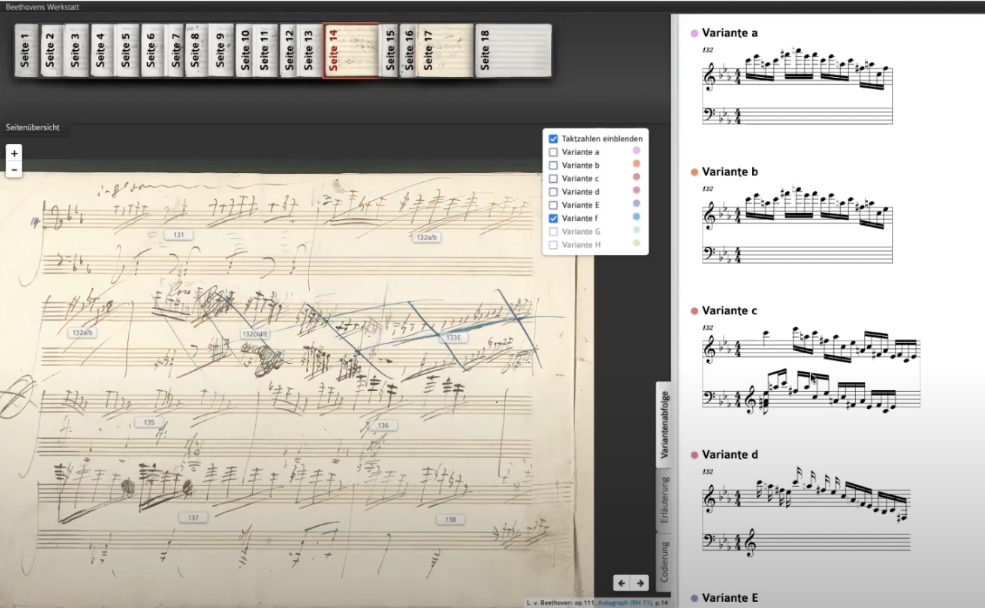This screenshot has height=608, width=985.
Task: Click the Variante c rendered score
Action: pyautogui.click(x=811, y=371)
